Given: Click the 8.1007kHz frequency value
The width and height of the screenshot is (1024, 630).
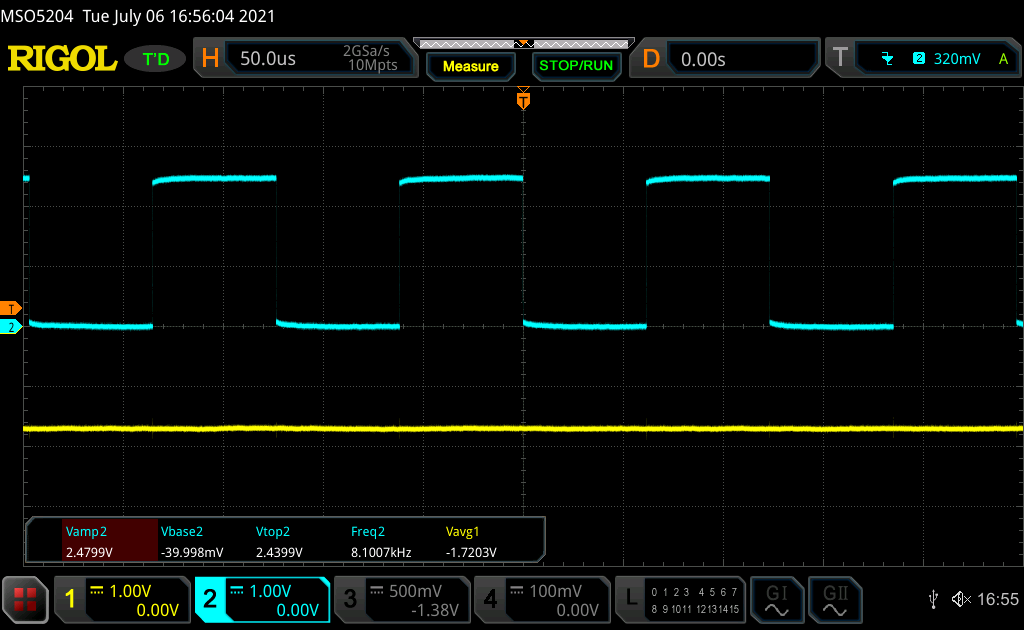Looking at the screenshot, I should click(x=381, y=552).
